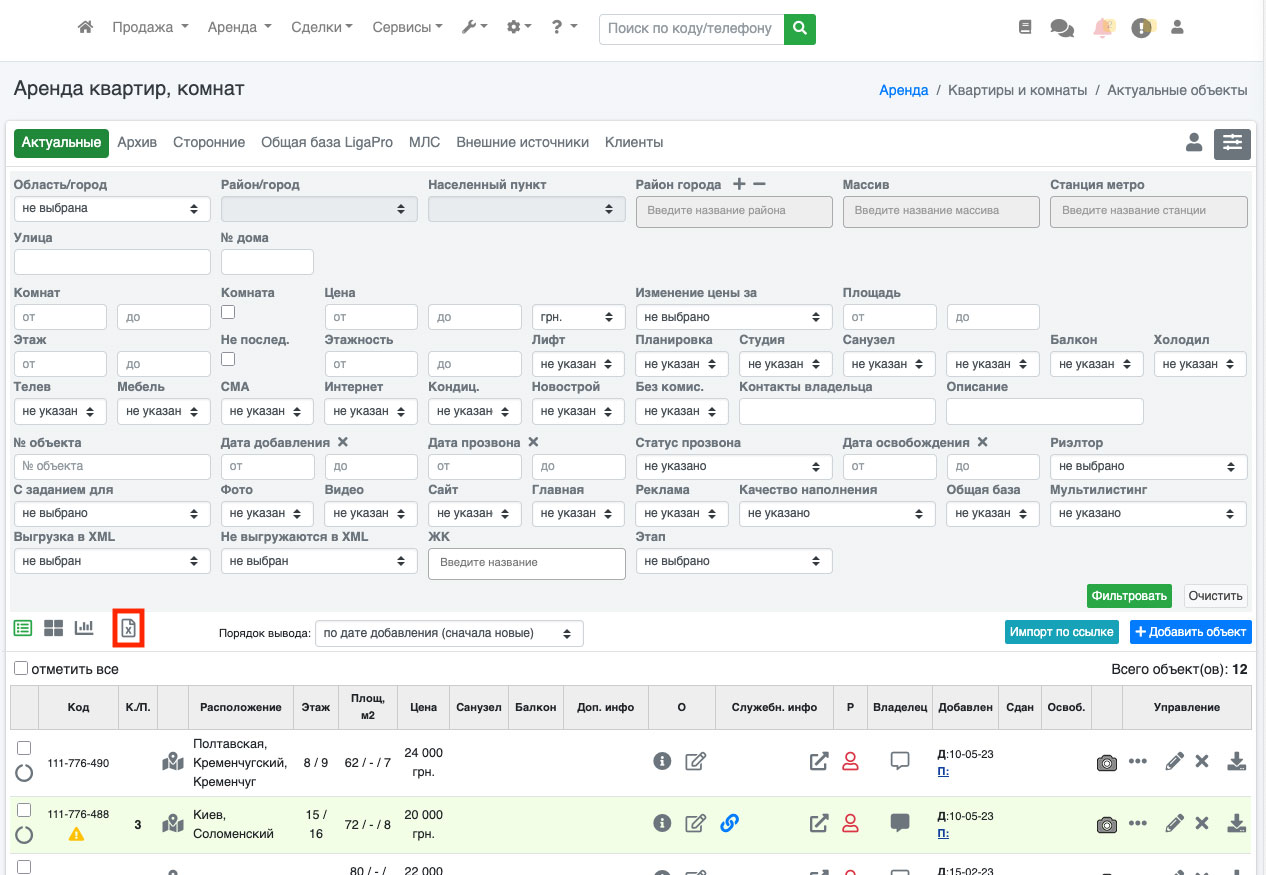Click the notification bell icon
The height and width of the screenshot is (875, 1266).
tap(1103, 28)
